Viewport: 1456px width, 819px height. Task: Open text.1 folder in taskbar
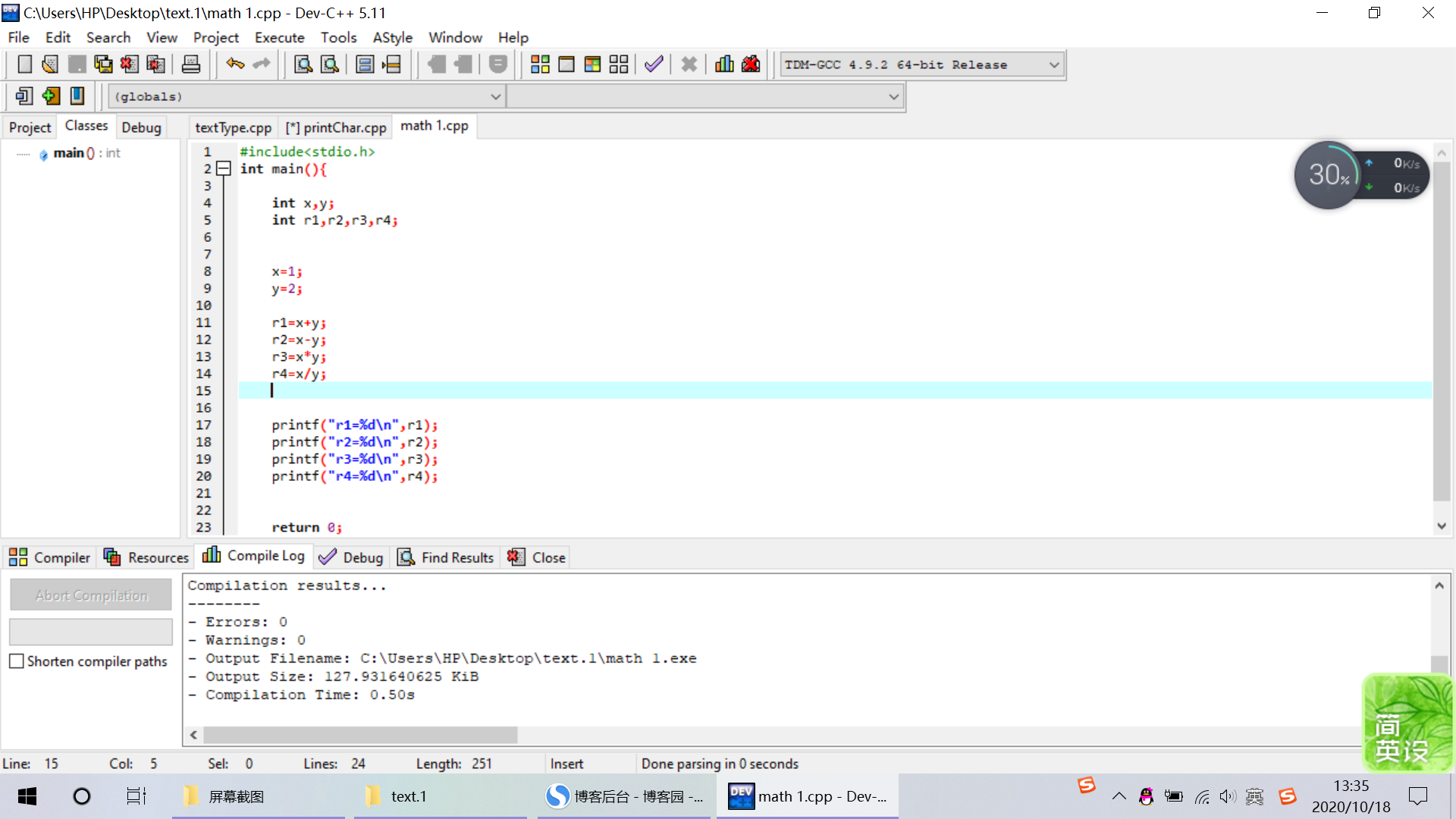coord(408,796)
